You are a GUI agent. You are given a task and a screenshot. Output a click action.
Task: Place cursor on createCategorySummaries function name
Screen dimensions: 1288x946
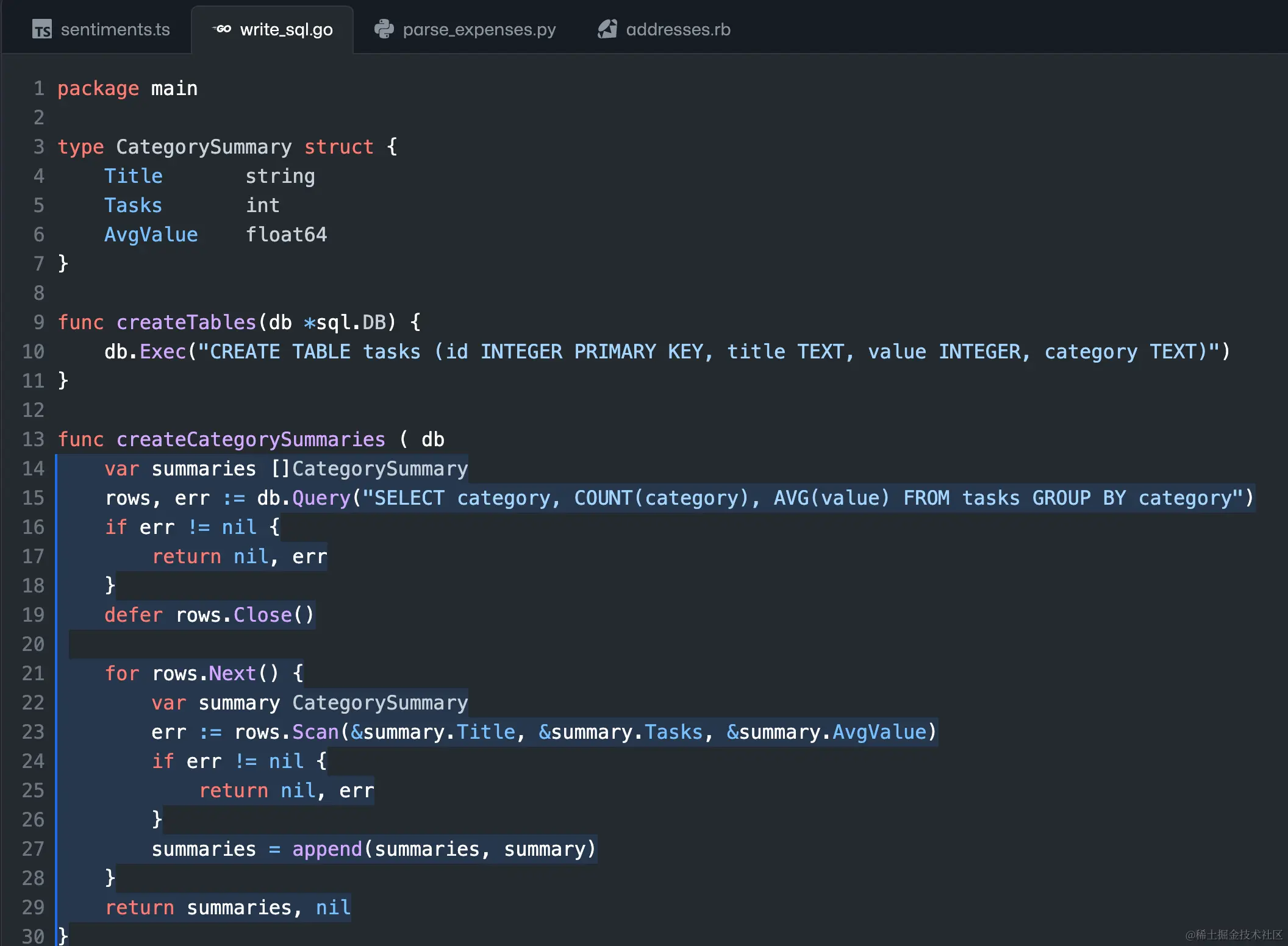coord(251,439)
